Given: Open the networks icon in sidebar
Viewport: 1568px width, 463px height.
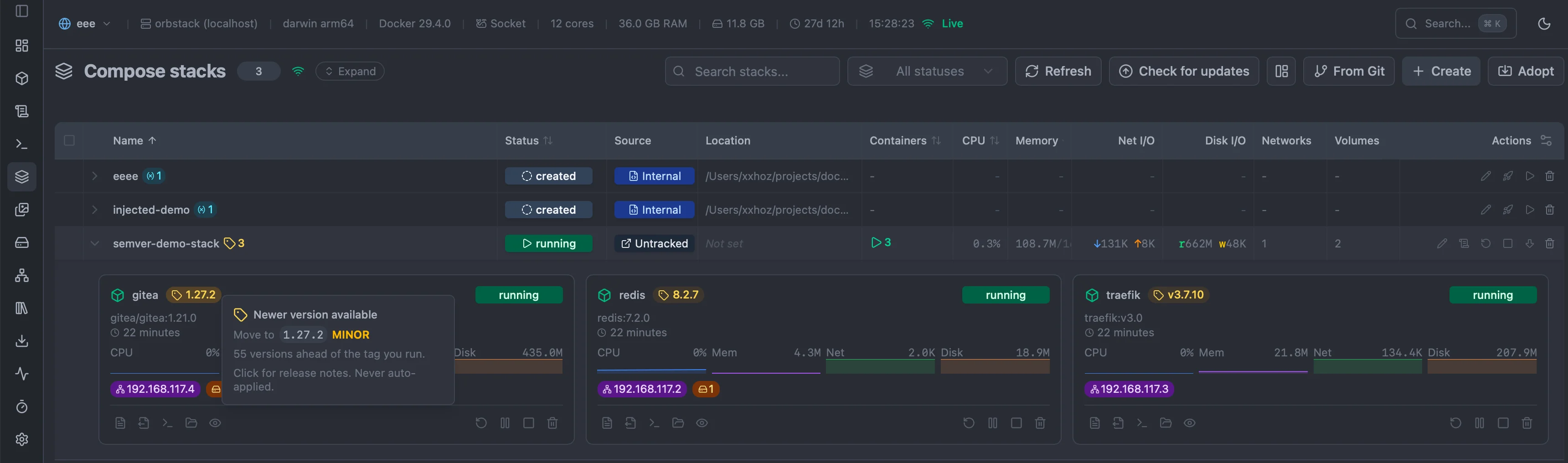Looking at the screenshot, I should pos(22,276).
